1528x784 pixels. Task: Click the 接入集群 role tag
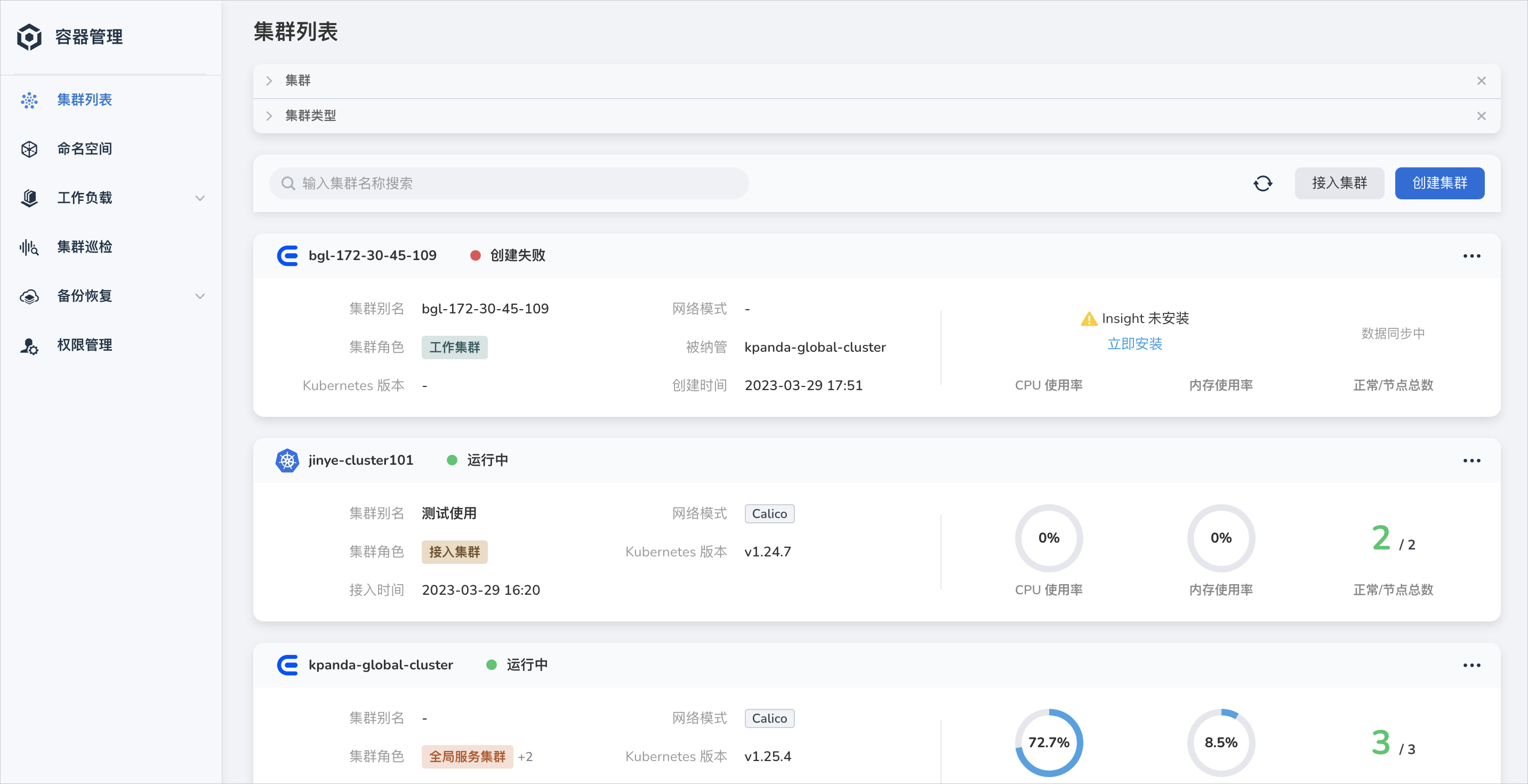coord(454,552)
